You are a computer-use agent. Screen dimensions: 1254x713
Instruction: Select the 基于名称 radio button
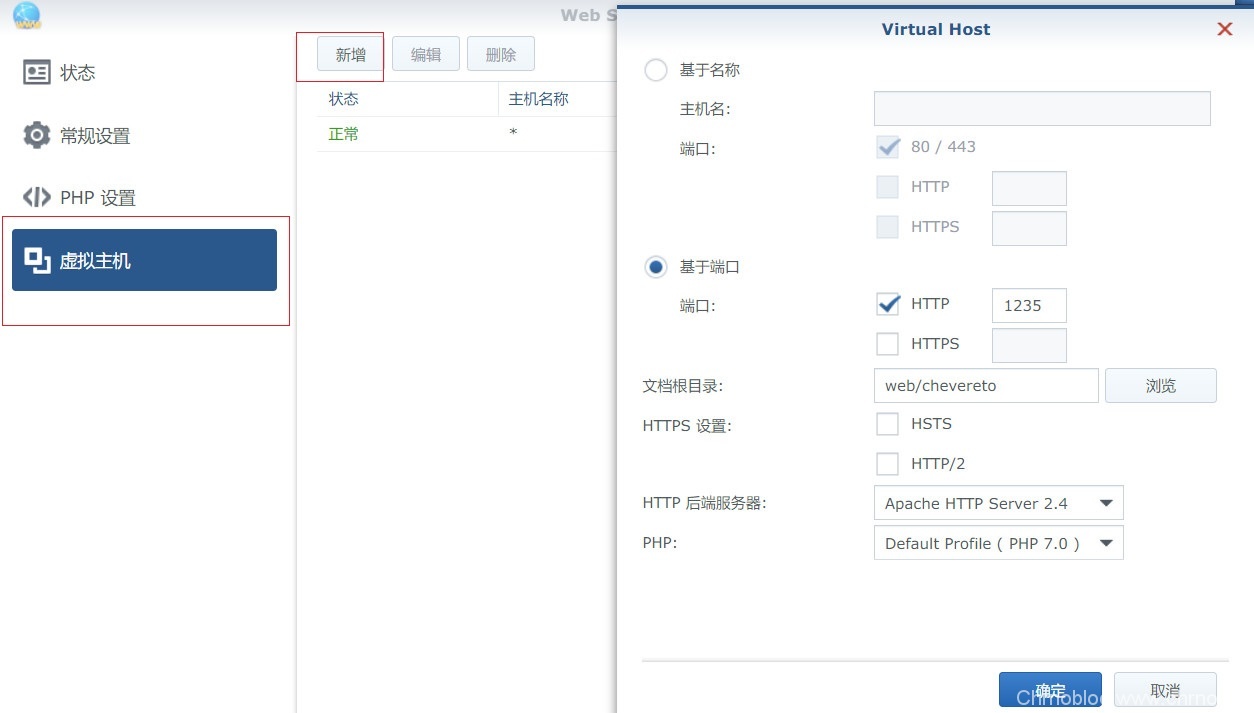[656, 70]
